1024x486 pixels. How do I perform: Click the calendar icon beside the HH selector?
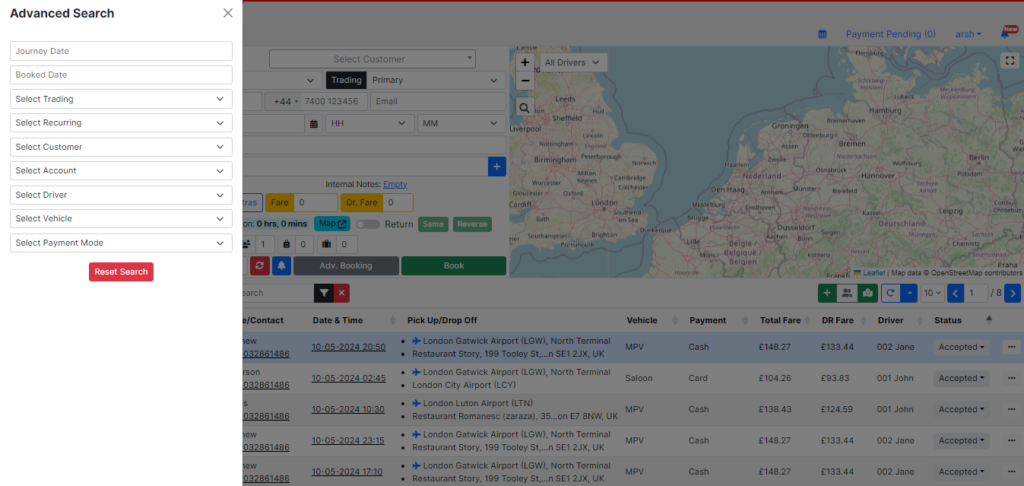click(x=313, y=123)
